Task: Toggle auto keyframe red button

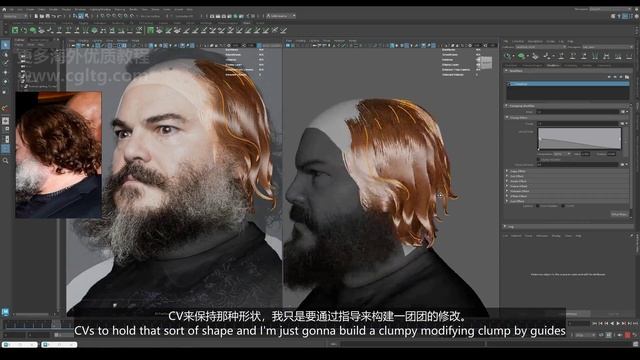Action: [627, 335]
